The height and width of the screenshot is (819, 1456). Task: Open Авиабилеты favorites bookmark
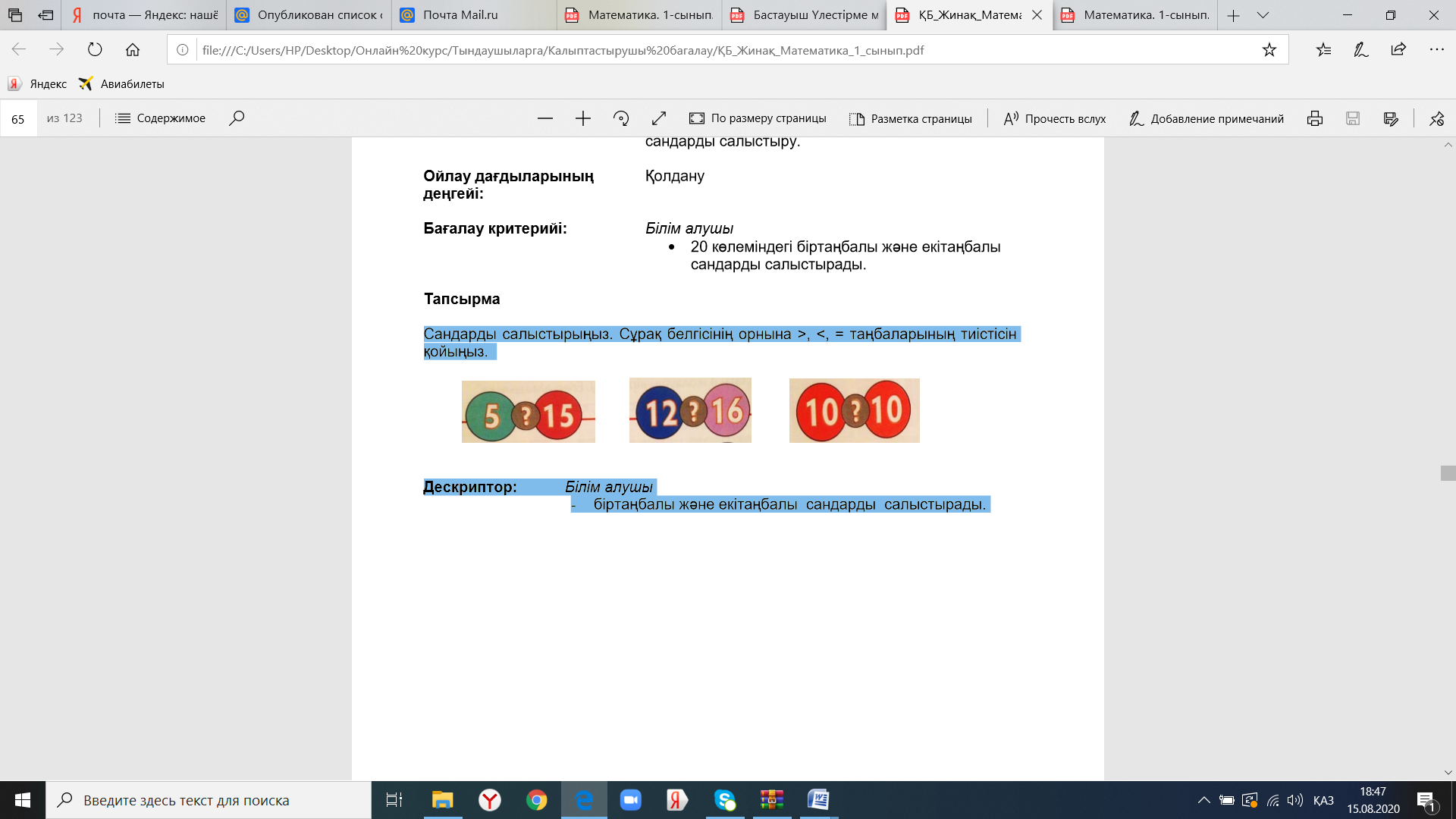(121, 84)
